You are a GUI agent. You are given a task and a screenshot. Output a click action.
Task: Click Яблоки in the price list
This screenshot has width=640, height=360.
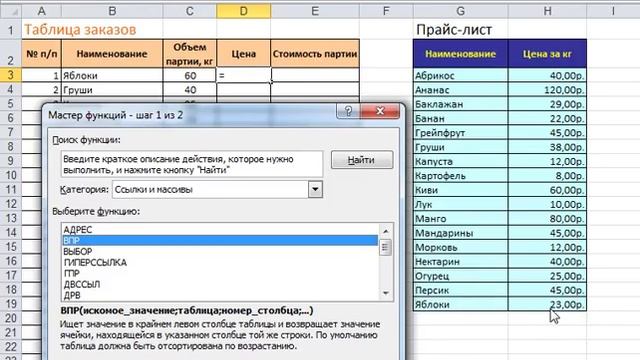click(x=460, y=304)
